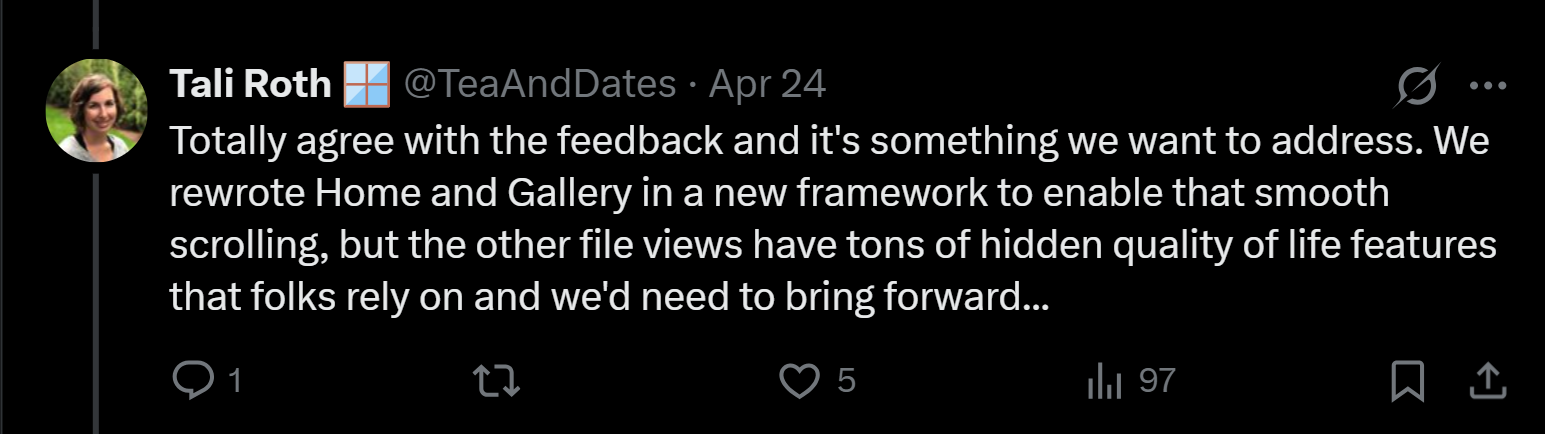Click the thread line below the avatar

tap(97, 300)
